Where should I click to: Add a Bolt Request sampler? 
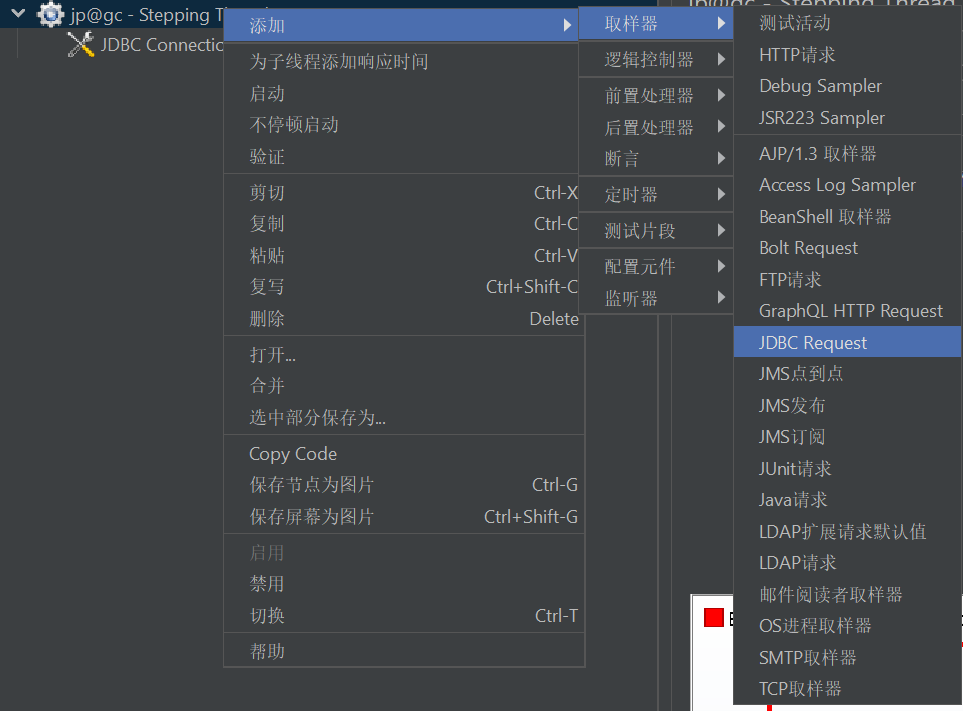[848, 248]
